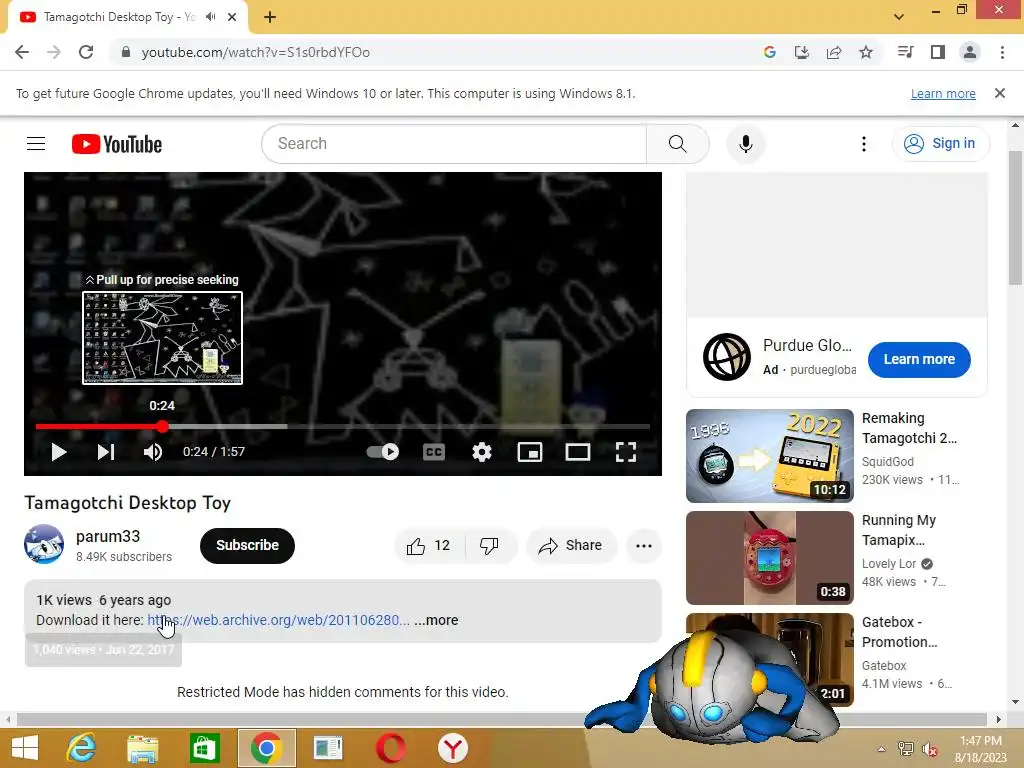
Task: Bookmark this tab with the star
Action: coord(865,52)
